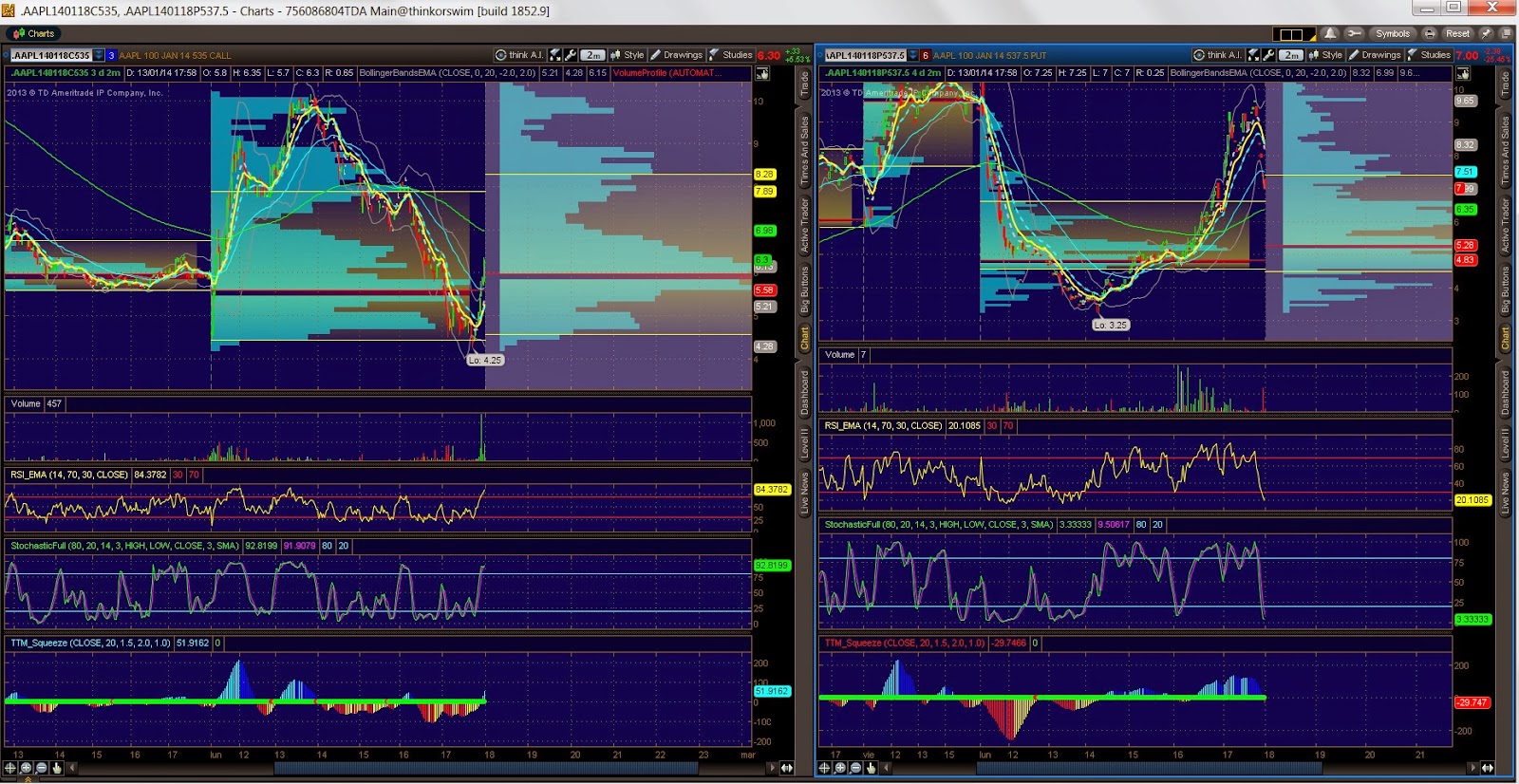Select the Chart side tab of left chart

tap(804, 339)
